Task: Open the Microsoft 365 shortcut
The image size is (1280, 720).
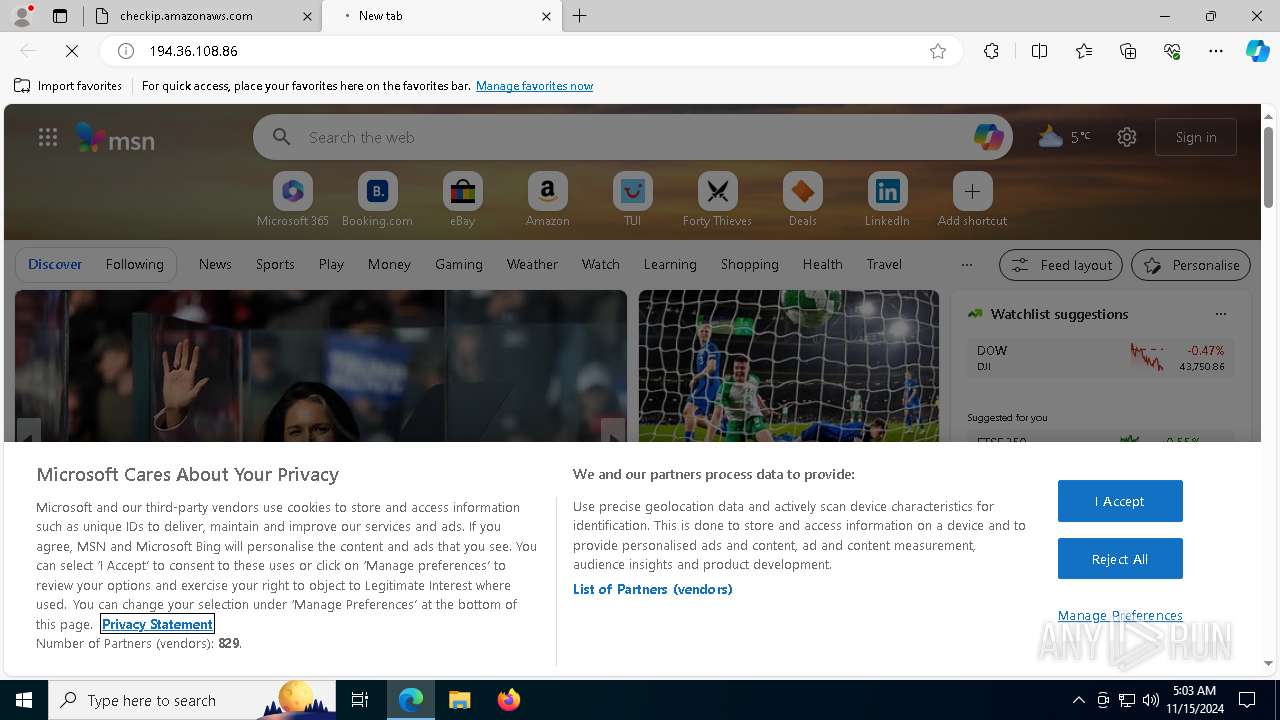Action: (x=293, y=199)
